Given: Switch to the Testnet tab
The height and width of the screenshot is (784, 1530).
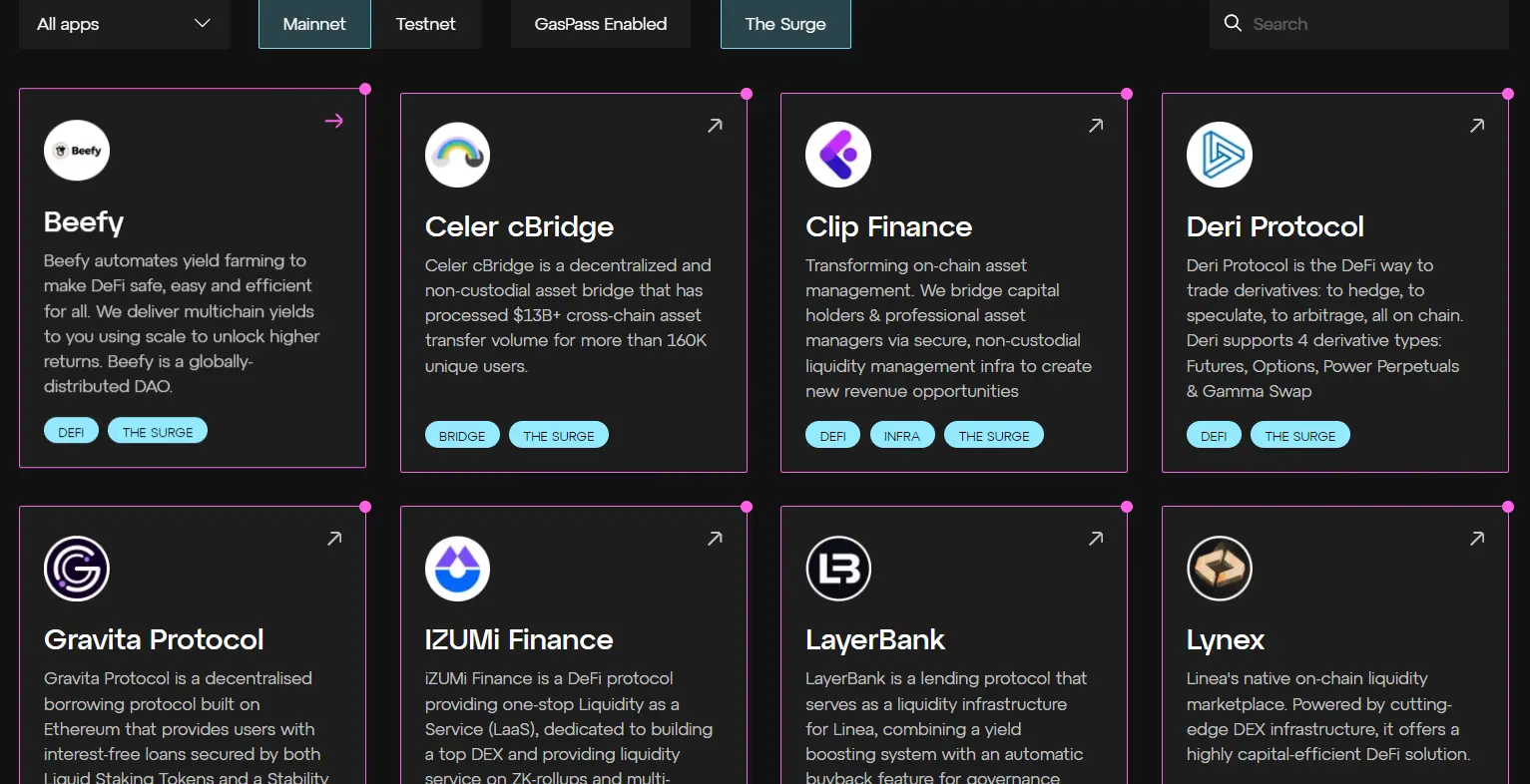Looking at the screenshot, I should (x=425, y=24).
